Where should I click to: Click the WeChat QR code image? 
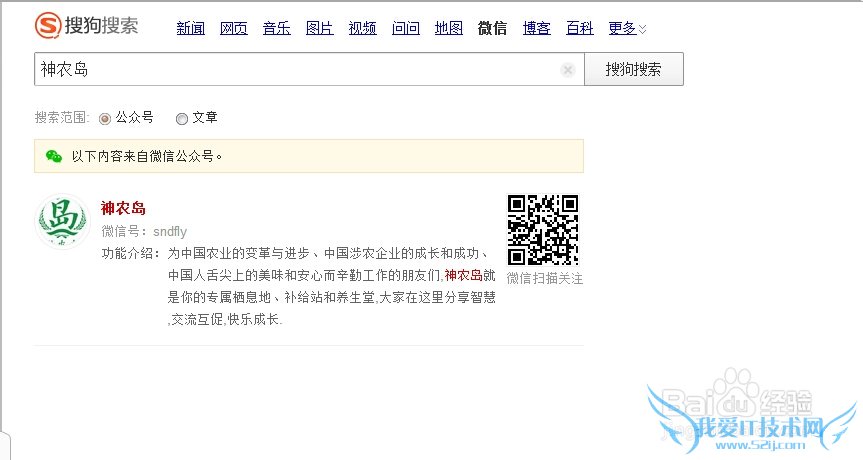543,229
